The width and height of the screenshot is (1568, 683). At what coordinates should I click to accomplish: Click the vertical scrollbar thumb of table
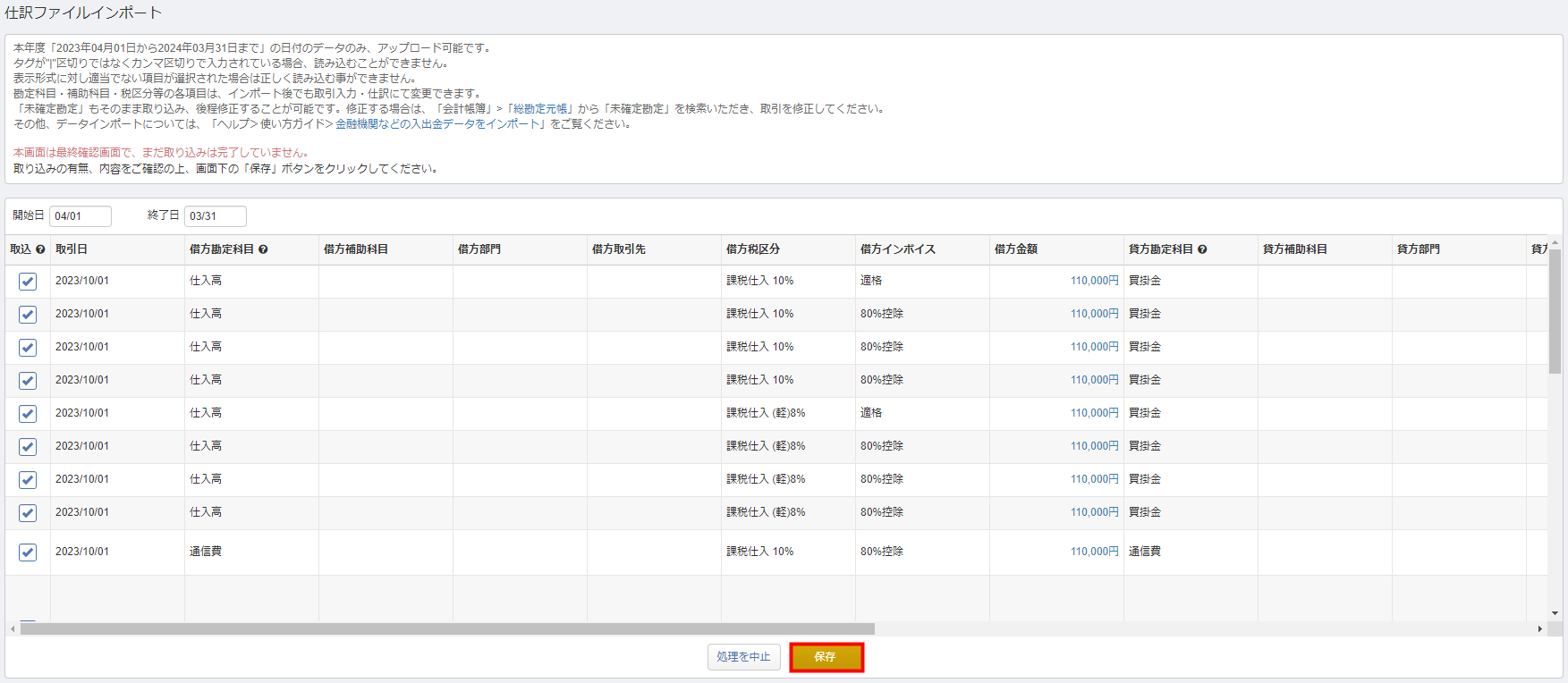tap(1555, 311)
